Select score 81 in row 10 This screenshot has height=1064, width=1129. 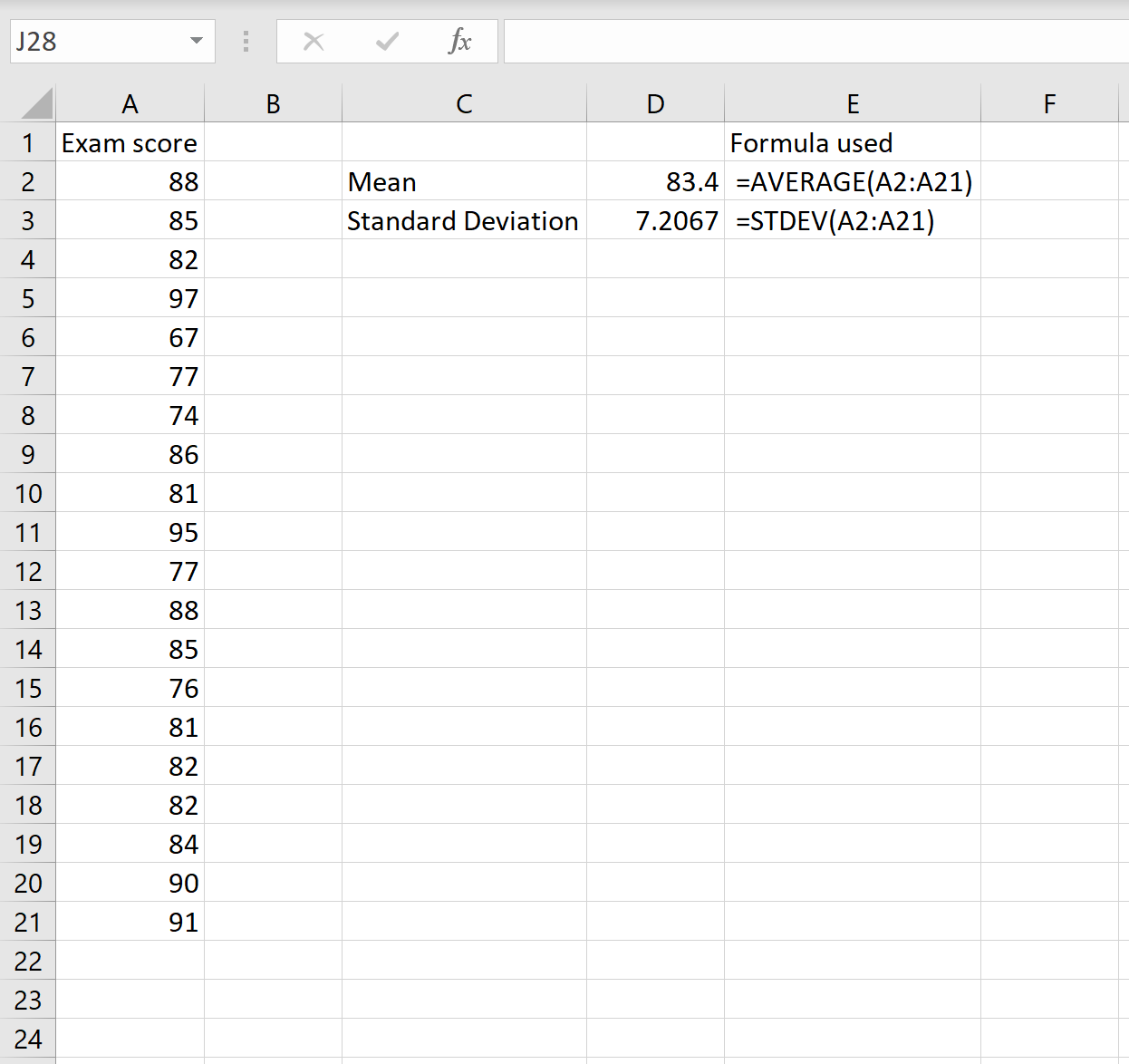[130, 494]
